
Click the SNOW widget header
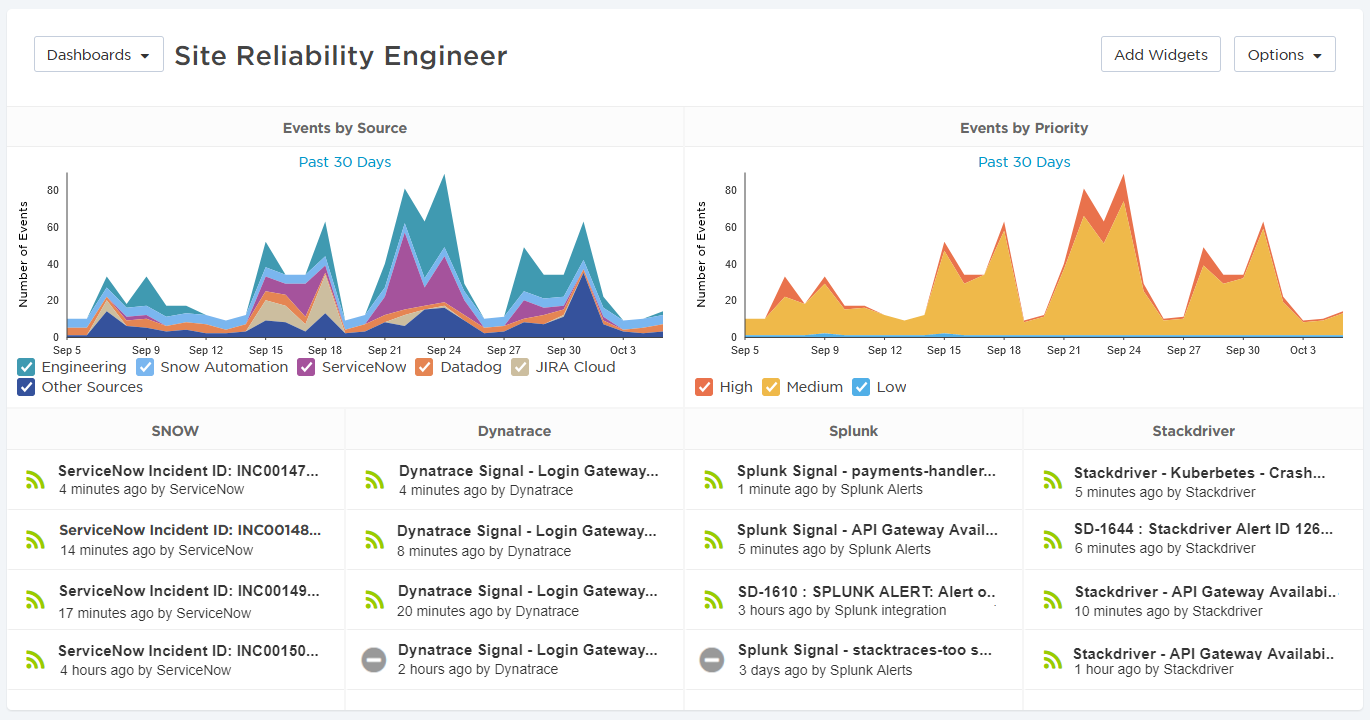175,431
